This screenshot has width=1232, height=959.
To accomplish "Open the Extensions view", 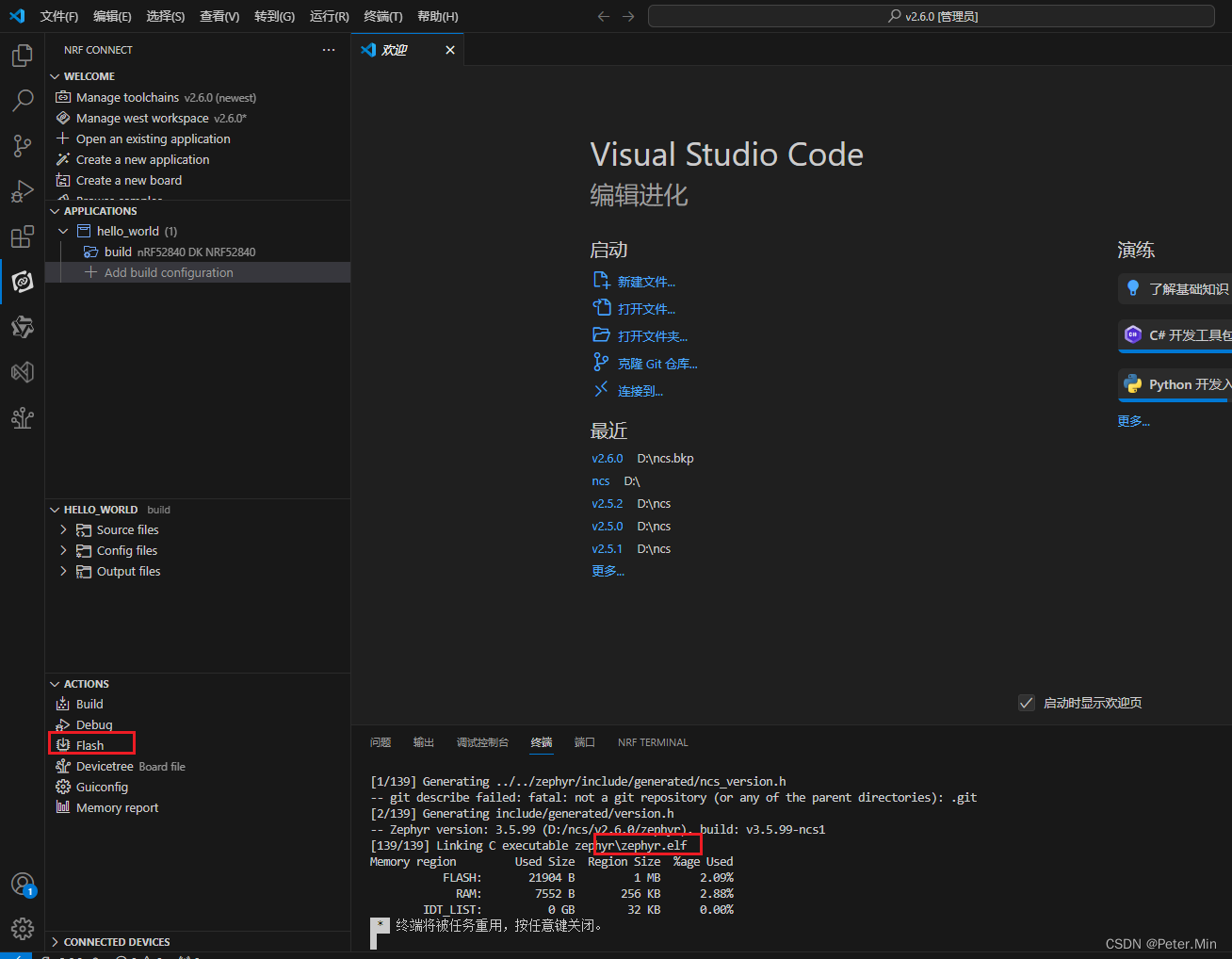I will click(23, 236).
